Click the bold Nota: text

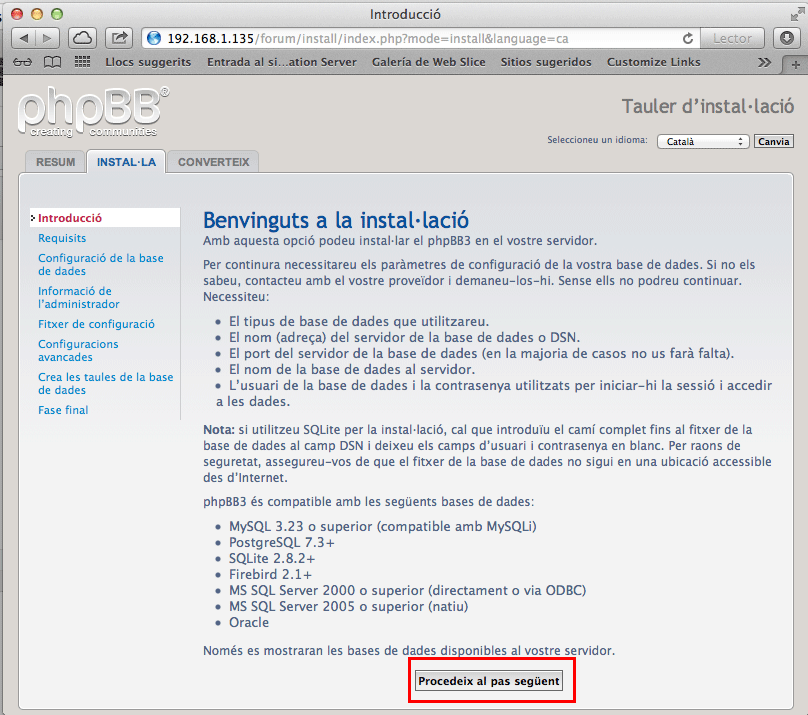pos(219,430)
